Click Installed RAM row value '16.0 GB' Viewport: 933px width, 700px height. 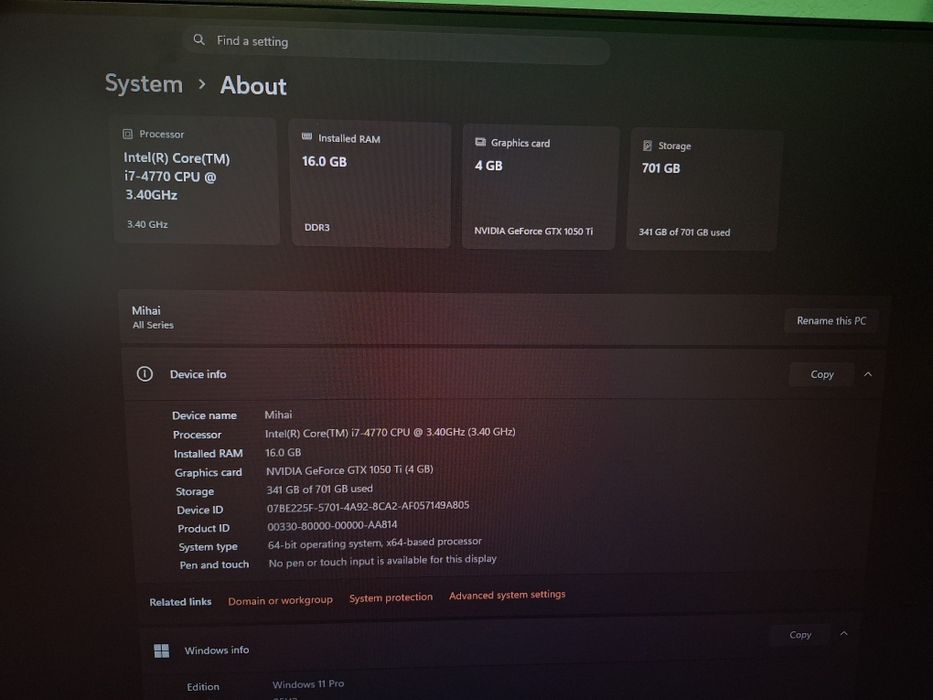coord(283,452)
